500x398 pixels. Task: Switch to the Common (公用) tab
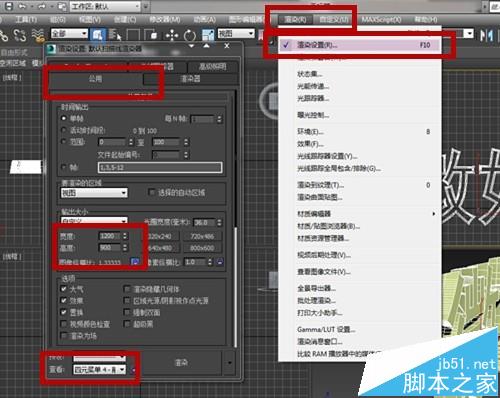pyautogui.click(x=95, y=79)
